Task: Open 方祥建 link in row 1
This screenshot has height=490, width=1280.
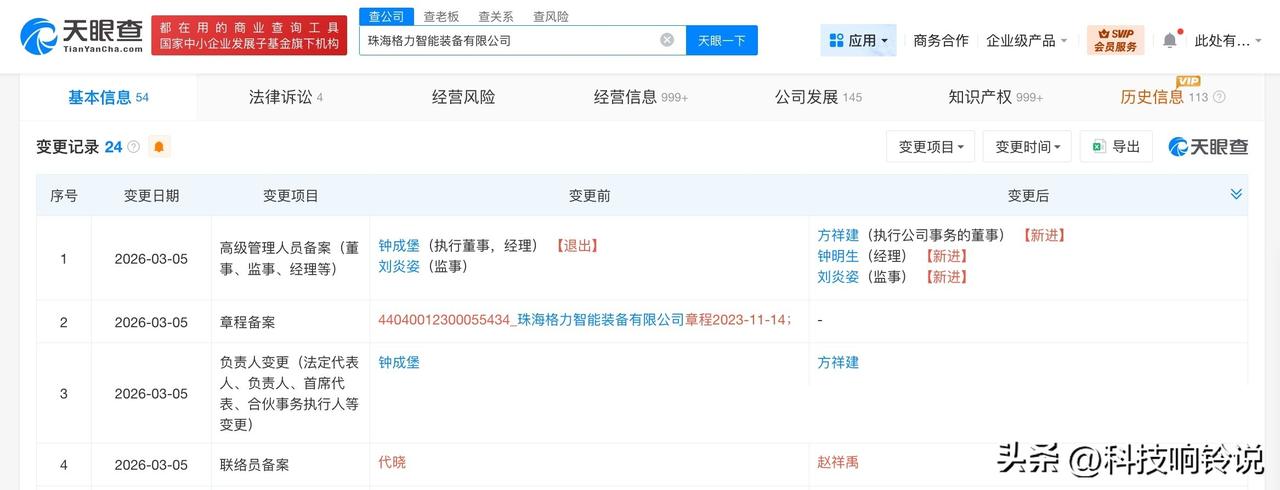Action: [x=838, y=235]
